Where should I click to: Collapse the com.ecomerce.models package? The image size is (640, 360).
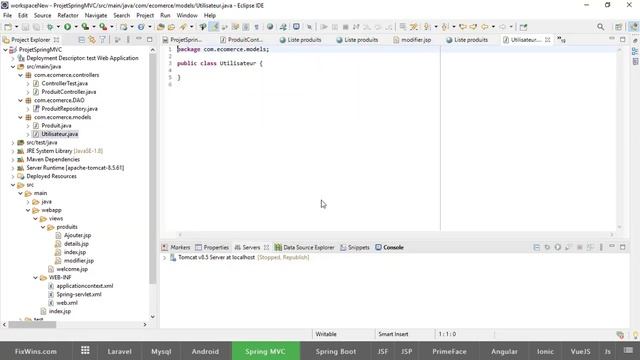coord(20,117)
